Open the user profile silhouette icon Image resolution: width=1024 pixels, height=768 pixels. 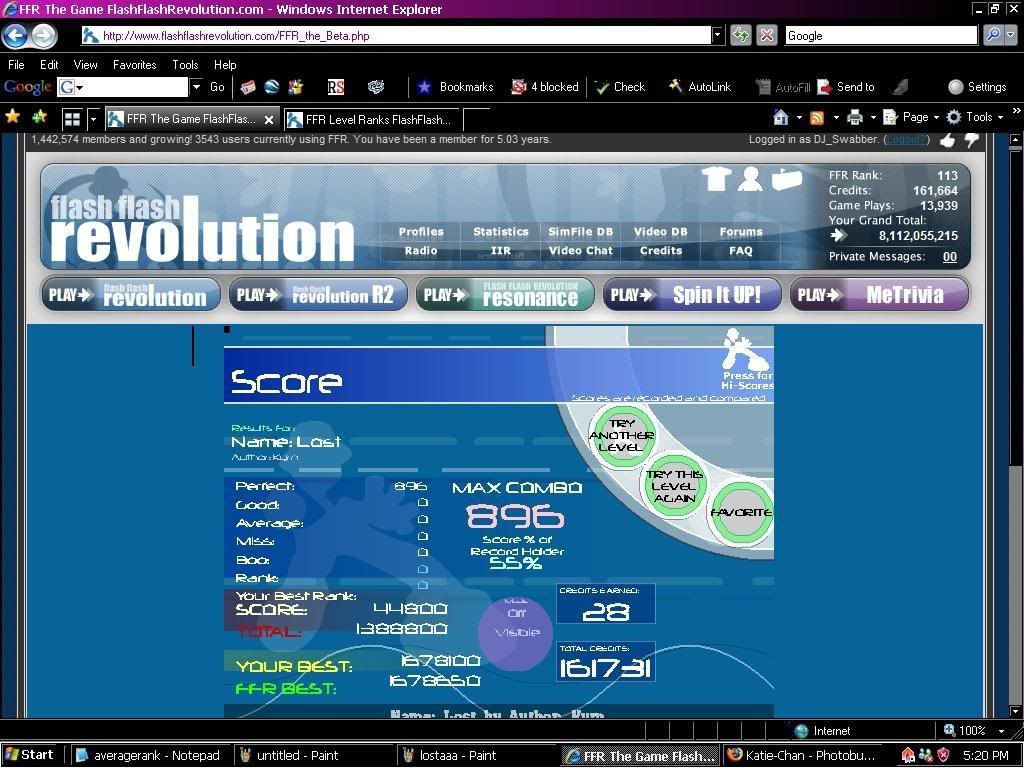pos(750,179)
